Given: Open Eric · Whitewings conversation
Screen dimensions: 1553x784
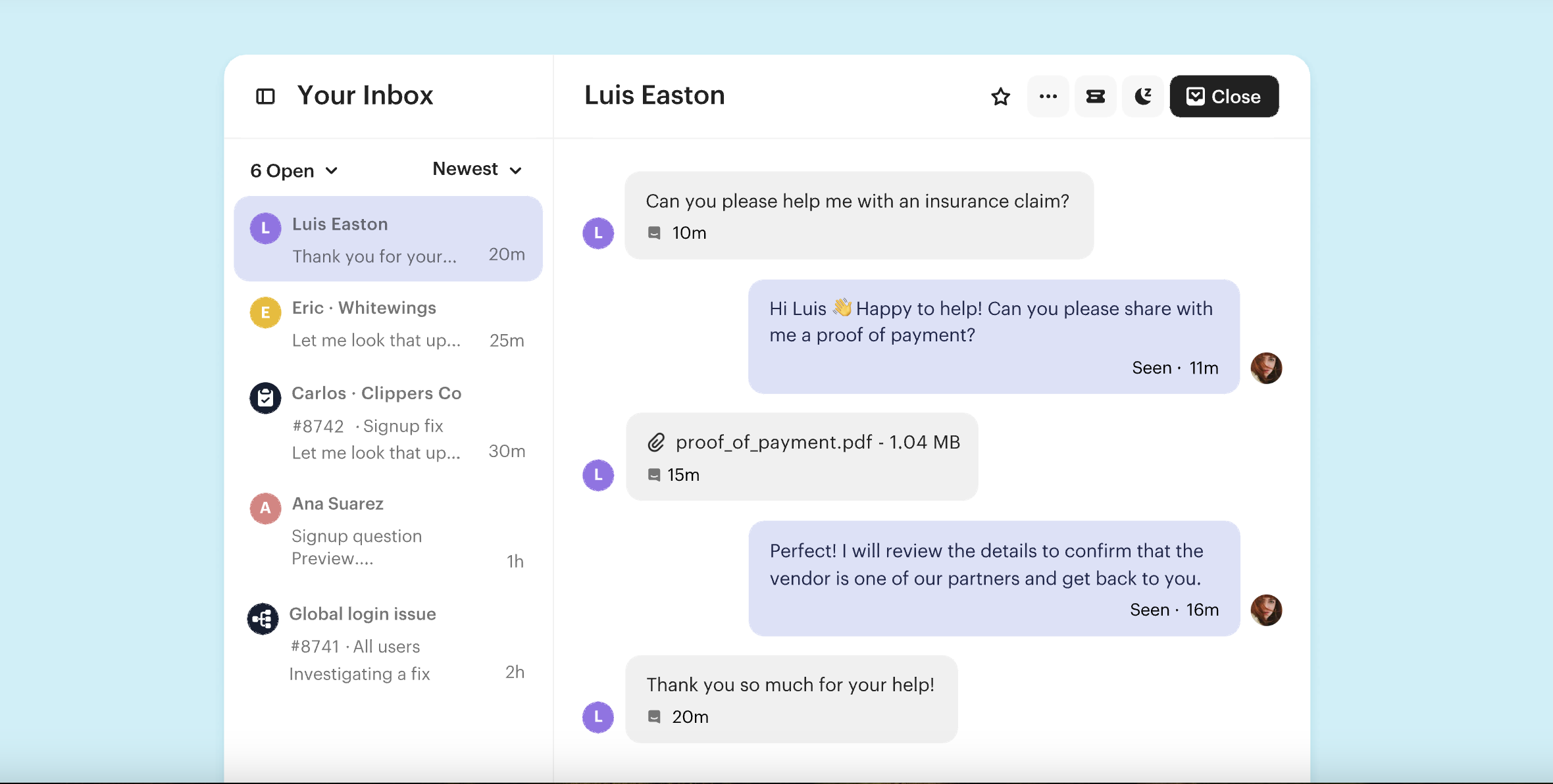Looking at the screenshot, I should pyautogui.click(x=388, y=324).
